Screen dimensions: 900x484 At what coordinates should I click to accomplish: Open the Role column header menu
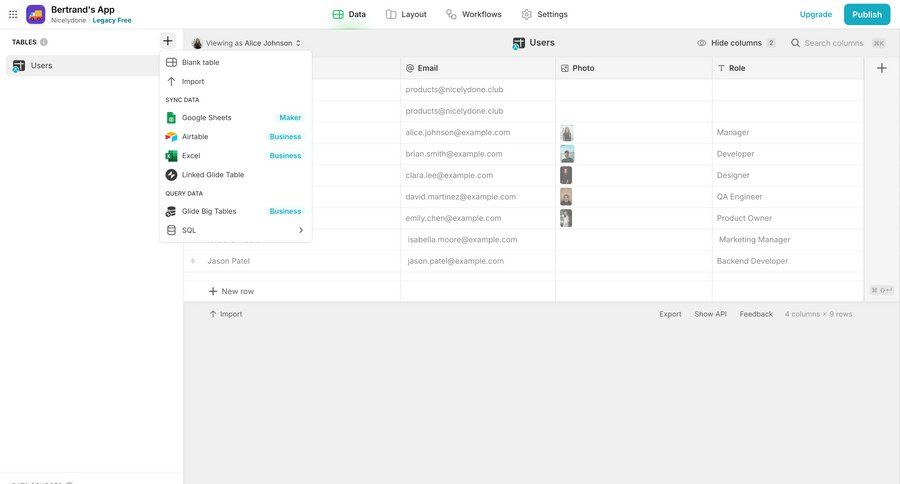[x=787, y=68]
